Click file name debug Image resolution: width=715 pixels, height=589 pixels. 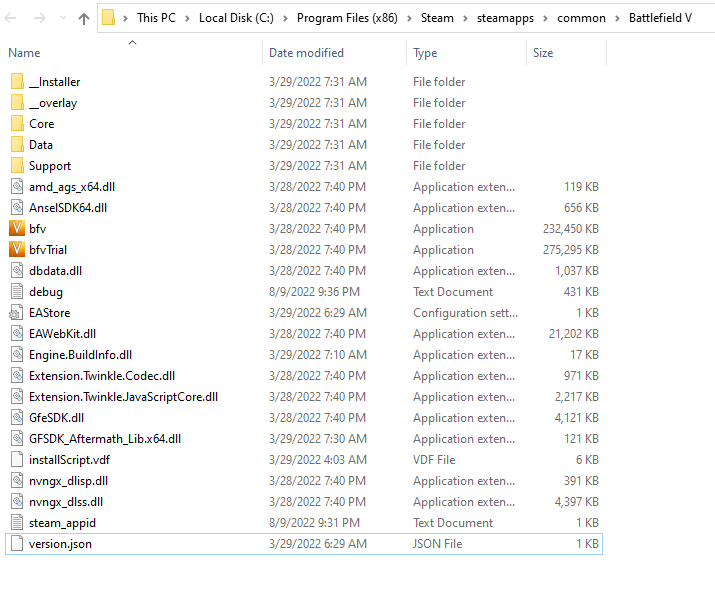tap(46, 292)
